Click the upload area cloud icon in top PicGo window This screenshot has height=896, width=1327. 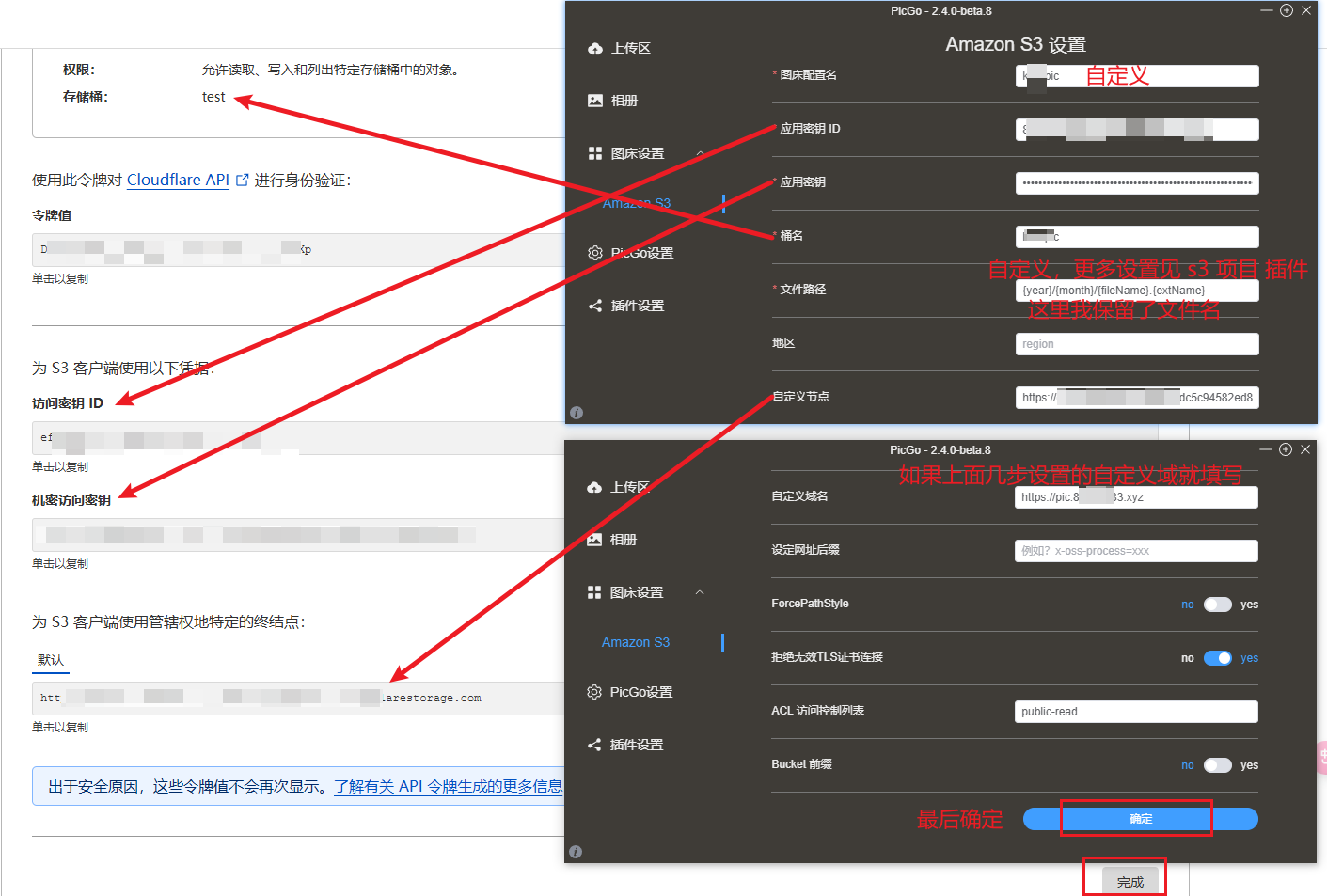pos(594,48)
